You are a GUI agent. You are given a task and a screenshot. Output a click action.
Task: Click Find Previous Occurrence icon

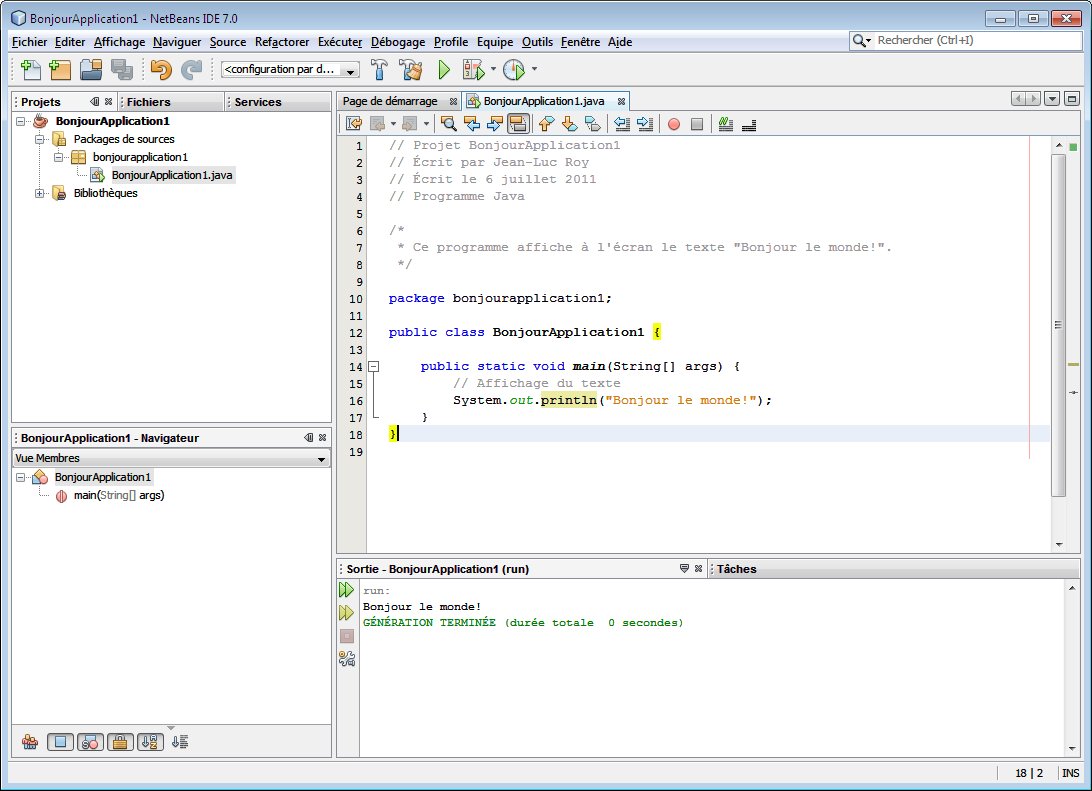[471, 124]
